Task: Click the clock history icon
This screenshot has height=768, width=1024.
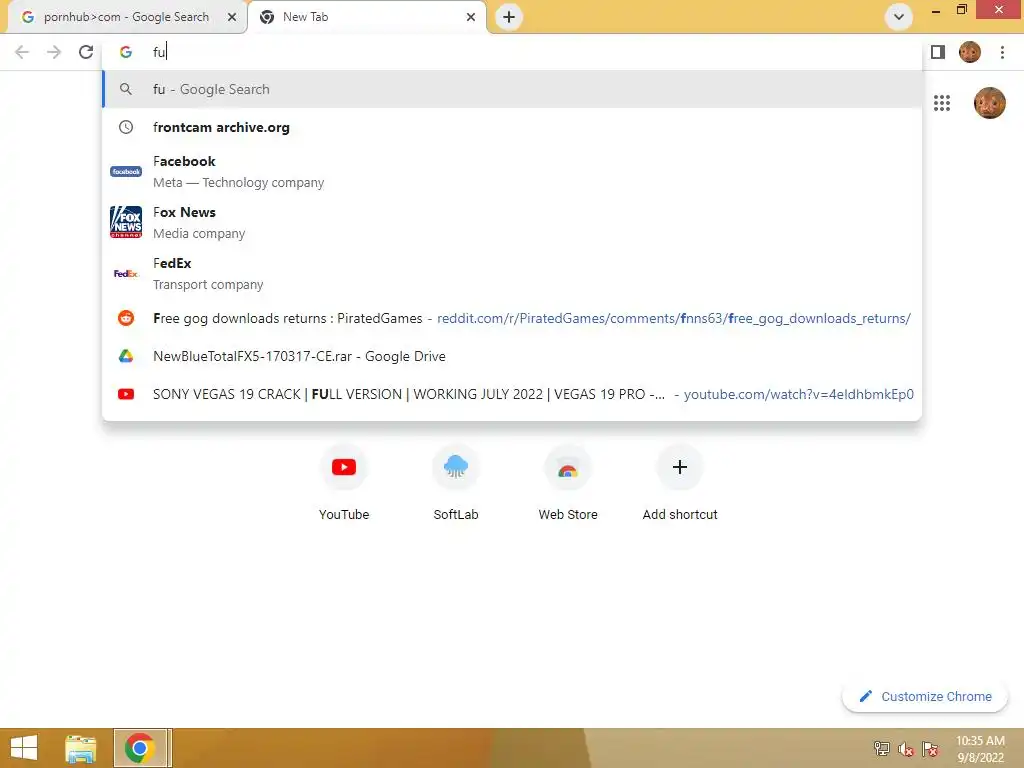Action: (126, 127)
